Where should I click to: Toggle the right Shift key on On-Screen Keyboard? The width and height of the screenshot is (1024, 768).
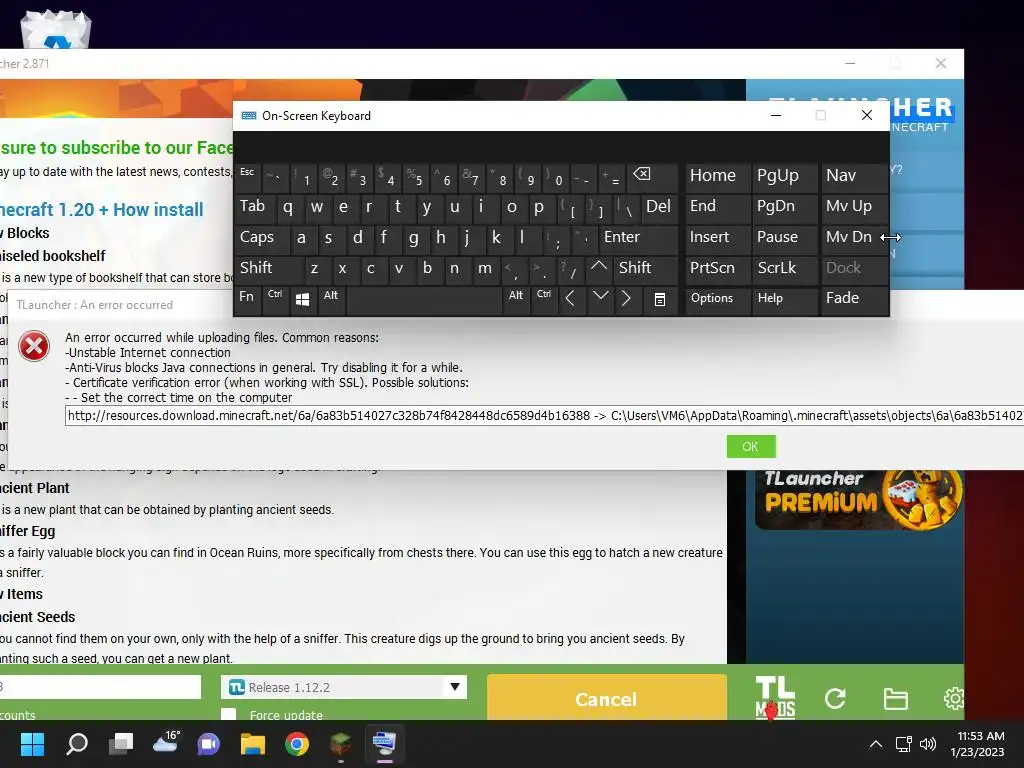tap(645, 268)
